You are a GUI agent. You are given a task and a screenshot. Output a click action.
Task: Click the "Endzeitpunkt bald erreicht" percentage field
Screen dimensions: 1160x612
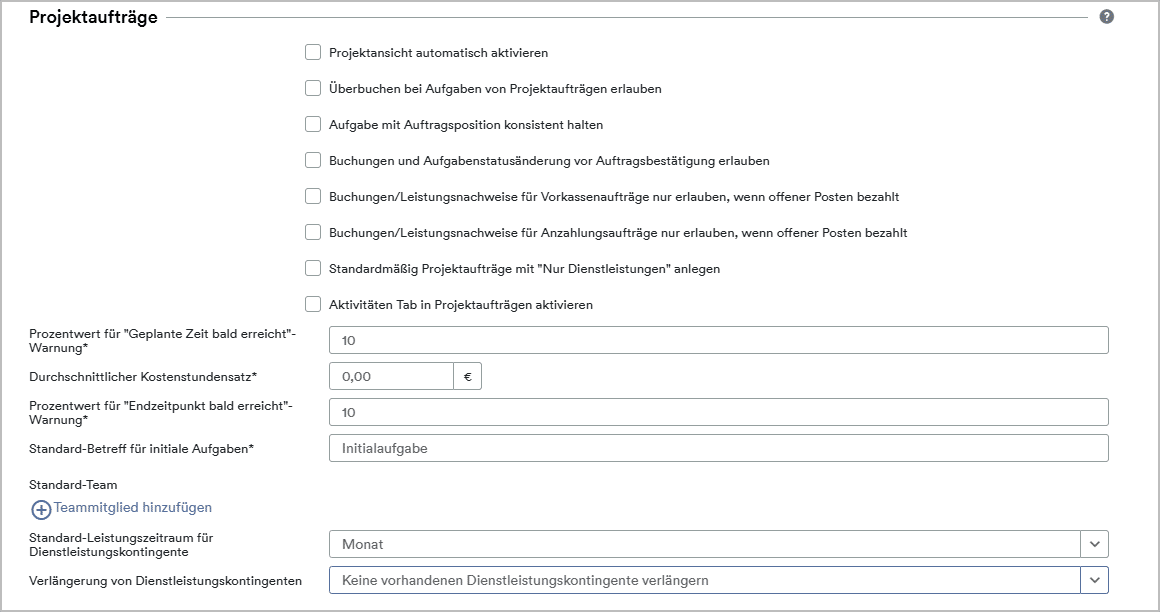pos(718,412)
